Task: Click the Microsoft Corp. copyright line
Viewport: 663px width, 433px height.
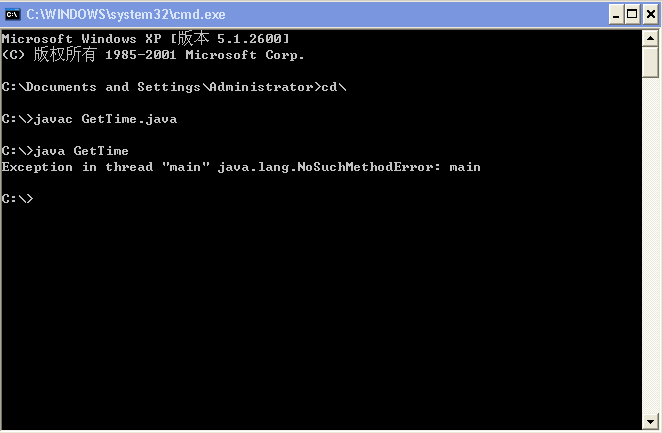Action: pos(153,55)
